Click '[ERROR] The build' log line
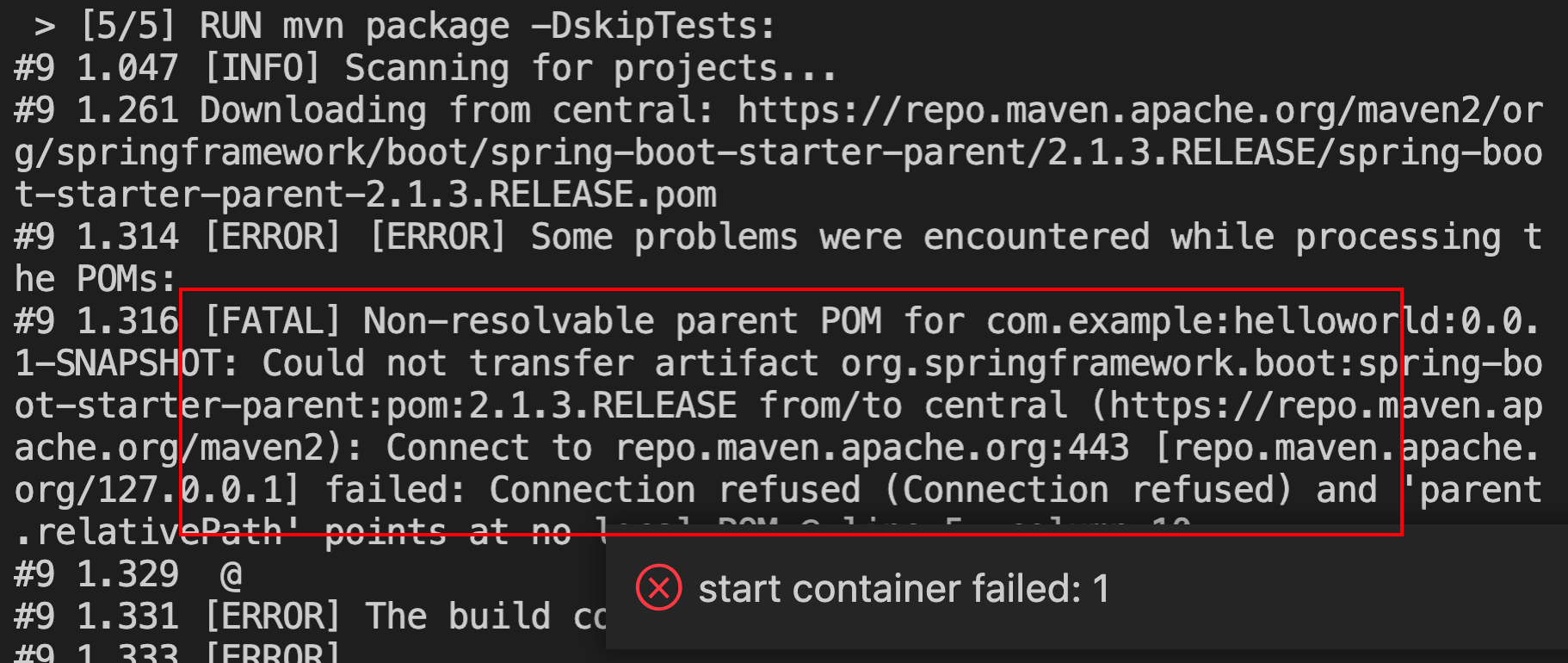 [x=404, y=617]
